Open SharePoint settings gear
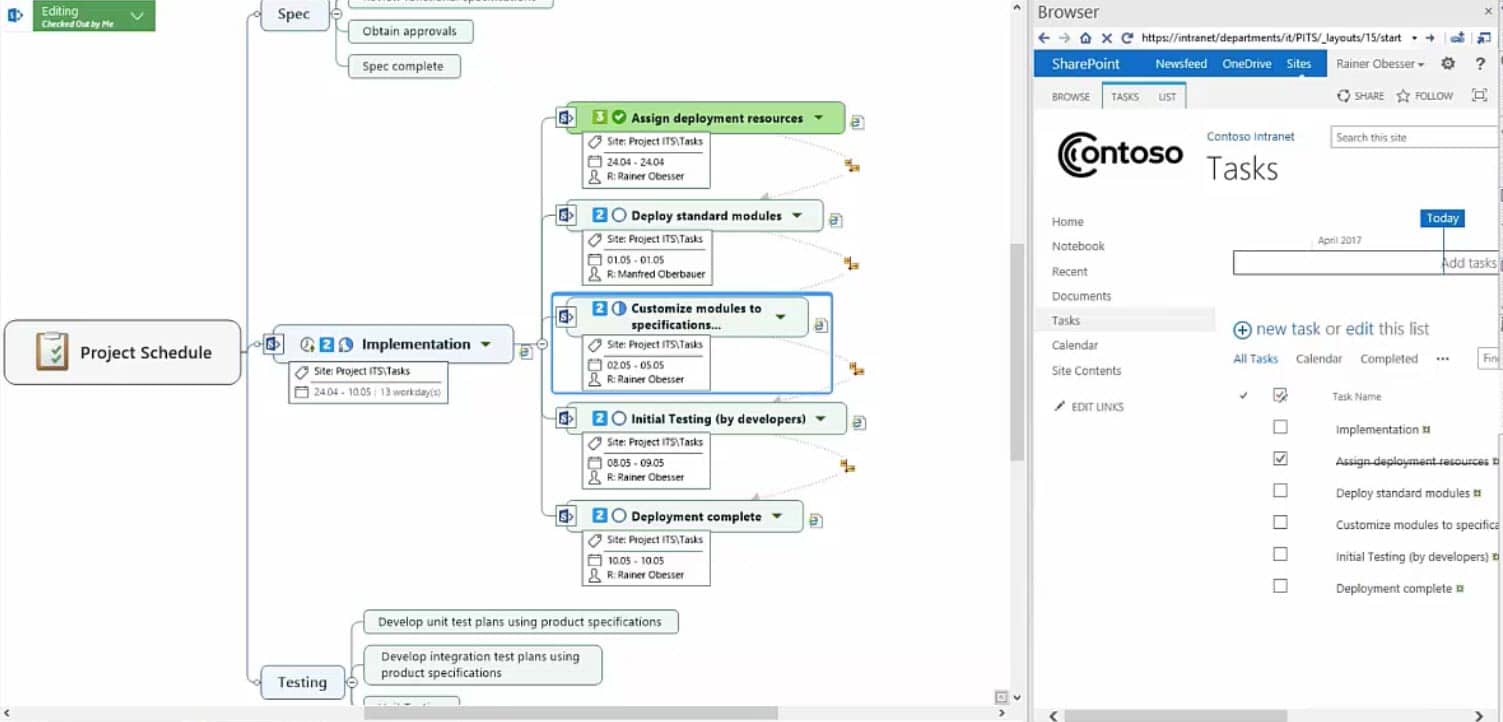 coord(1448,63)
